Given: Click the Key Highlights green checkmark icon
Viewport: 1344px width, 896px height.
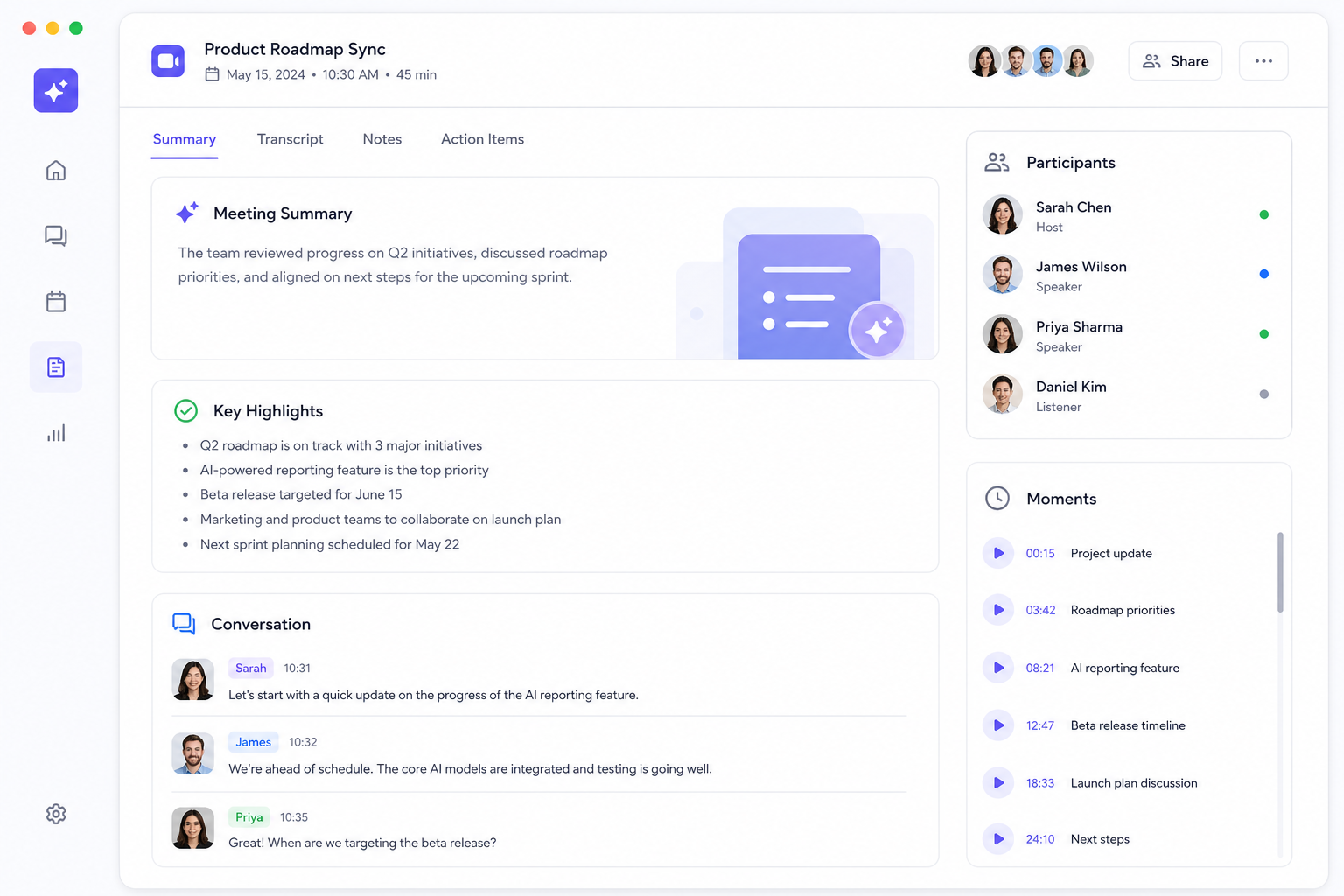Looking at the screenshot, I should (x=186, y=410).
